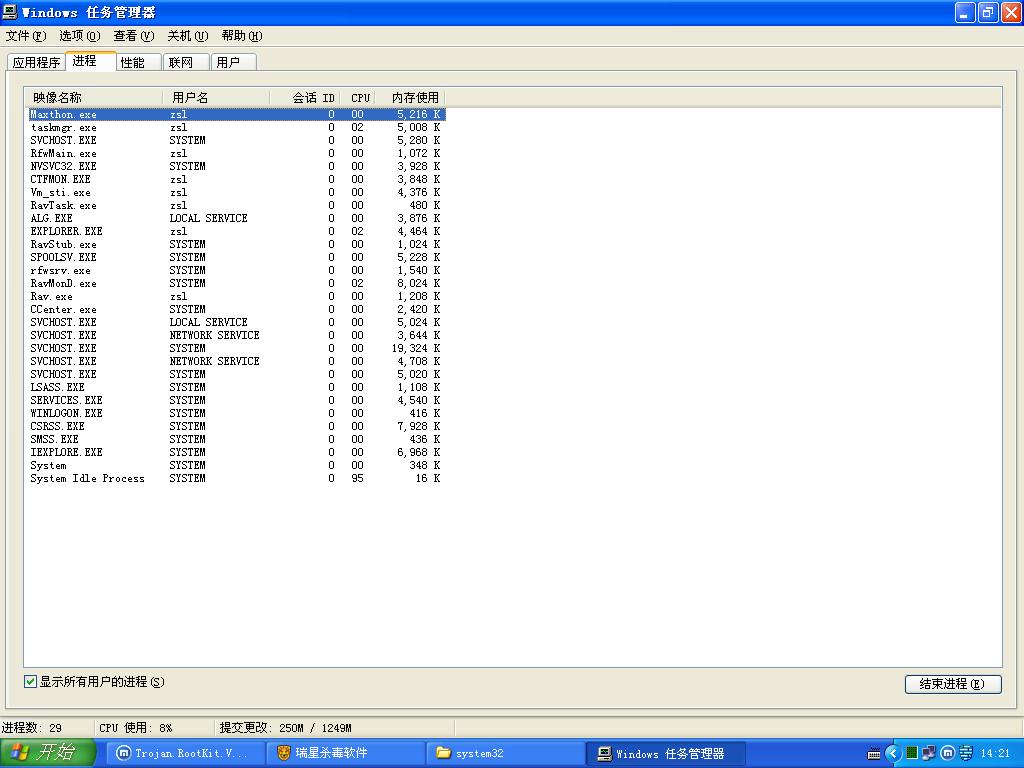Switch to the 用户 tab

point(234,62)
